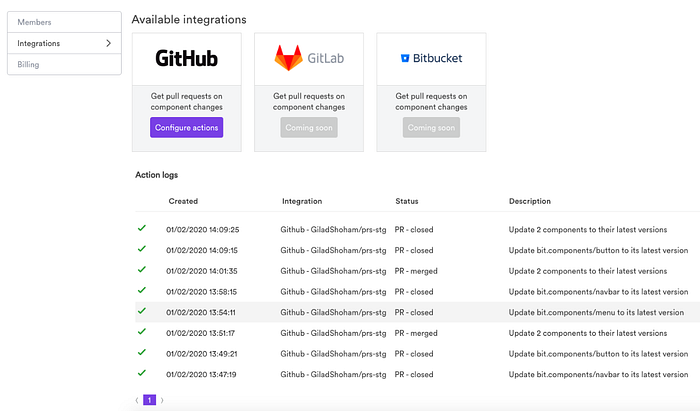Click PR - merged status in 14:01:35 row

click(x=416, y=271)
